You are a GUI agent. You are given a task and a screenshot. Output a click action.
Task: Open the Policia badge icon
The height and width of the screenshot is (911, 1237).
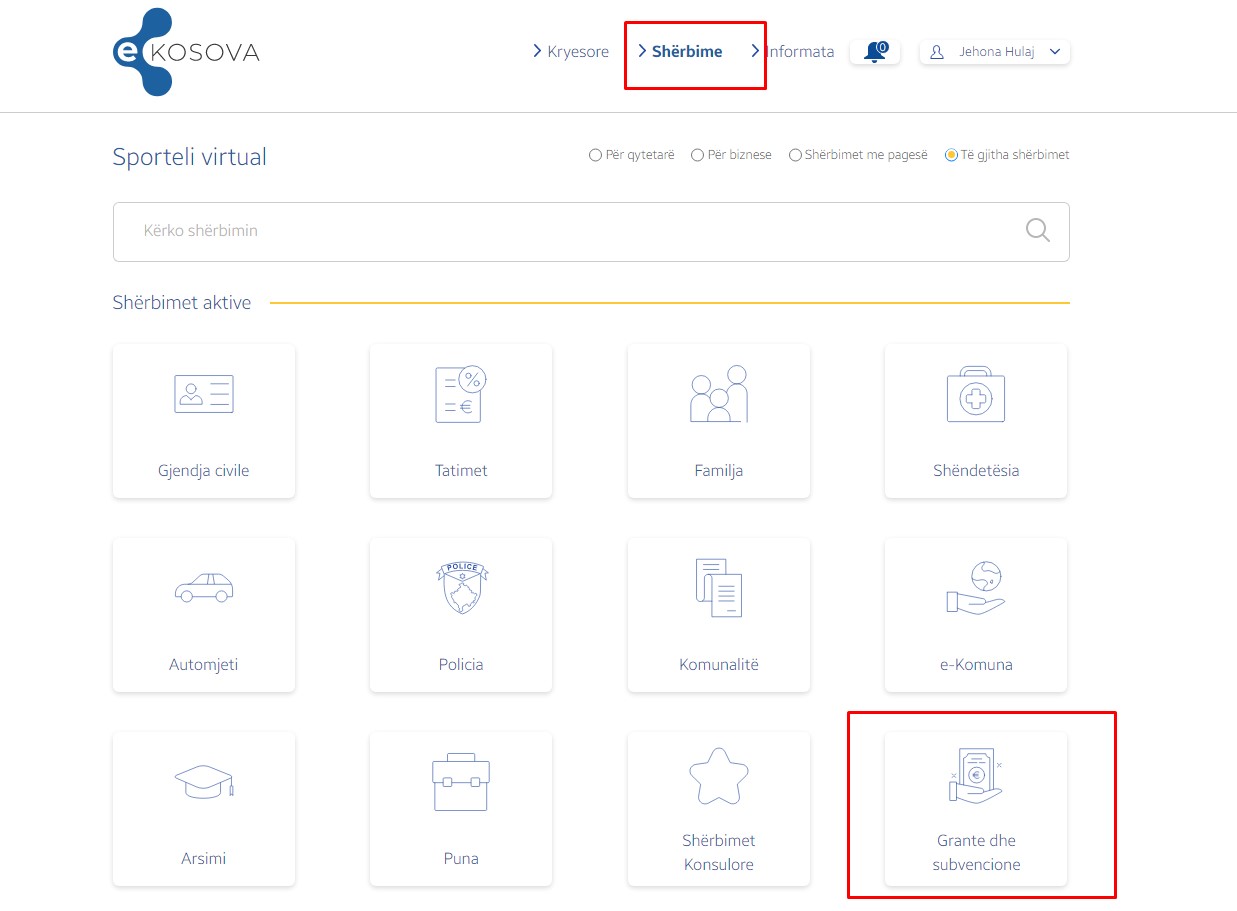461,588
